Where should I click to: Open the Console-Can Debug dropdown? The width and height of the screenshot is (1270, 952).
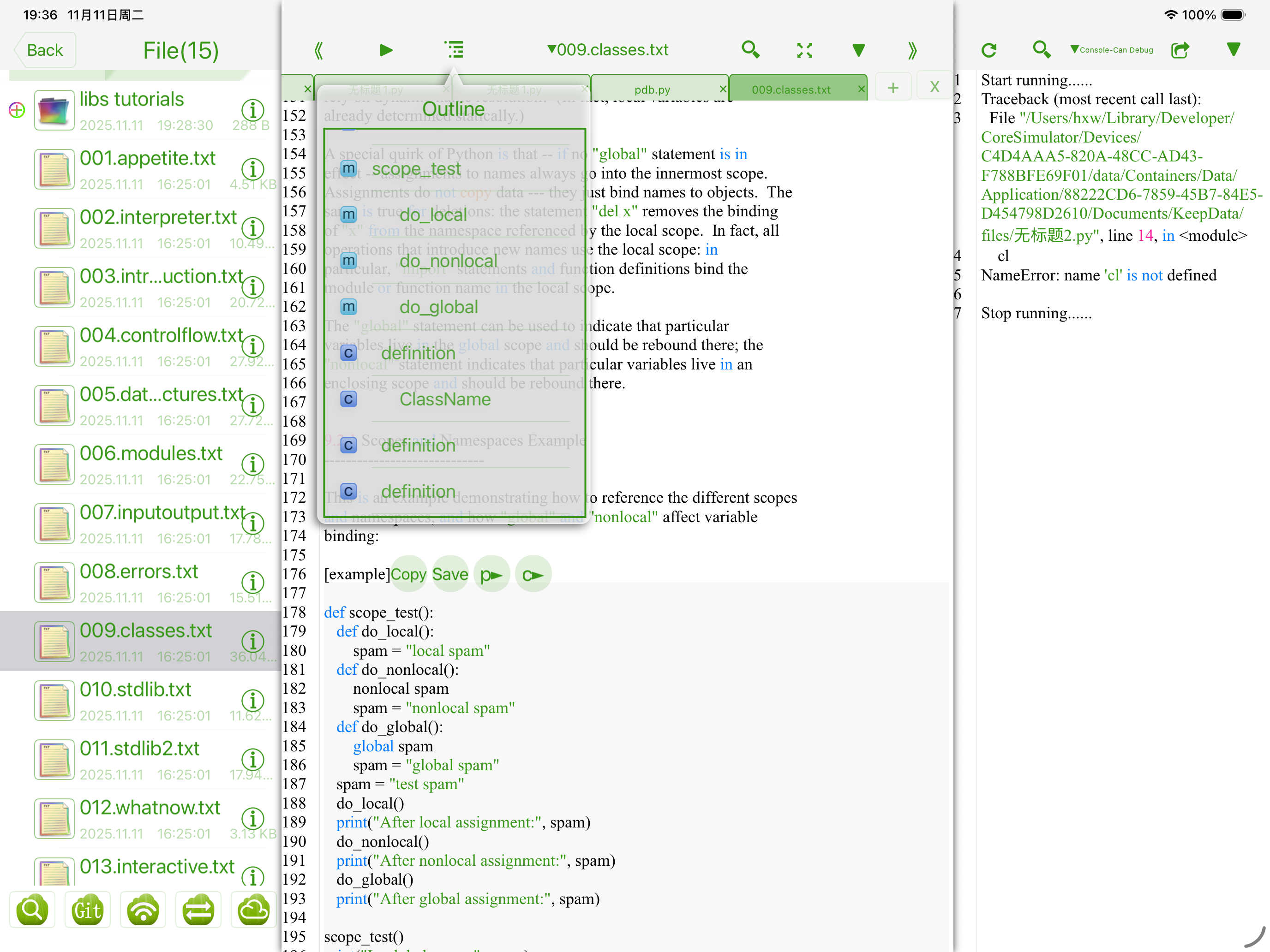pyautogui.click(x=1112, y=50)
